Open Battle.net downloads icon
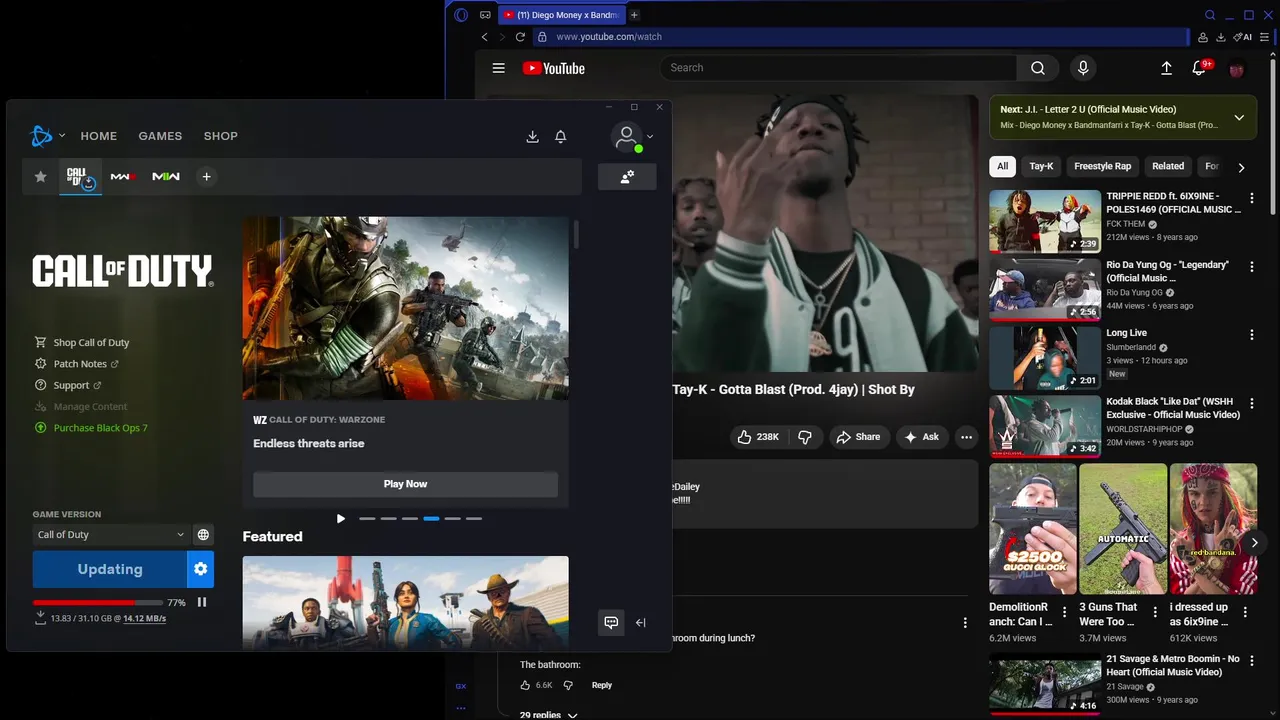The width and height of the screenshot is (1280, 720). 532,136
